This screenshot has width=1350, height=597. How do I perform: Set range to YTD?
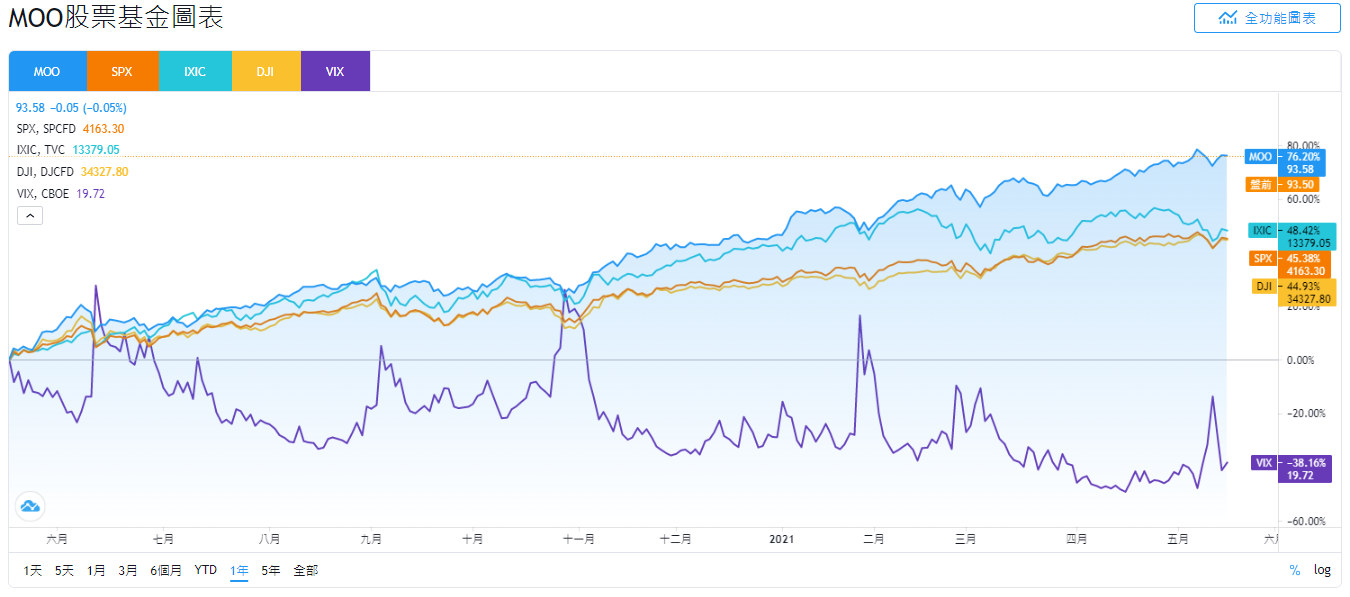205,570
